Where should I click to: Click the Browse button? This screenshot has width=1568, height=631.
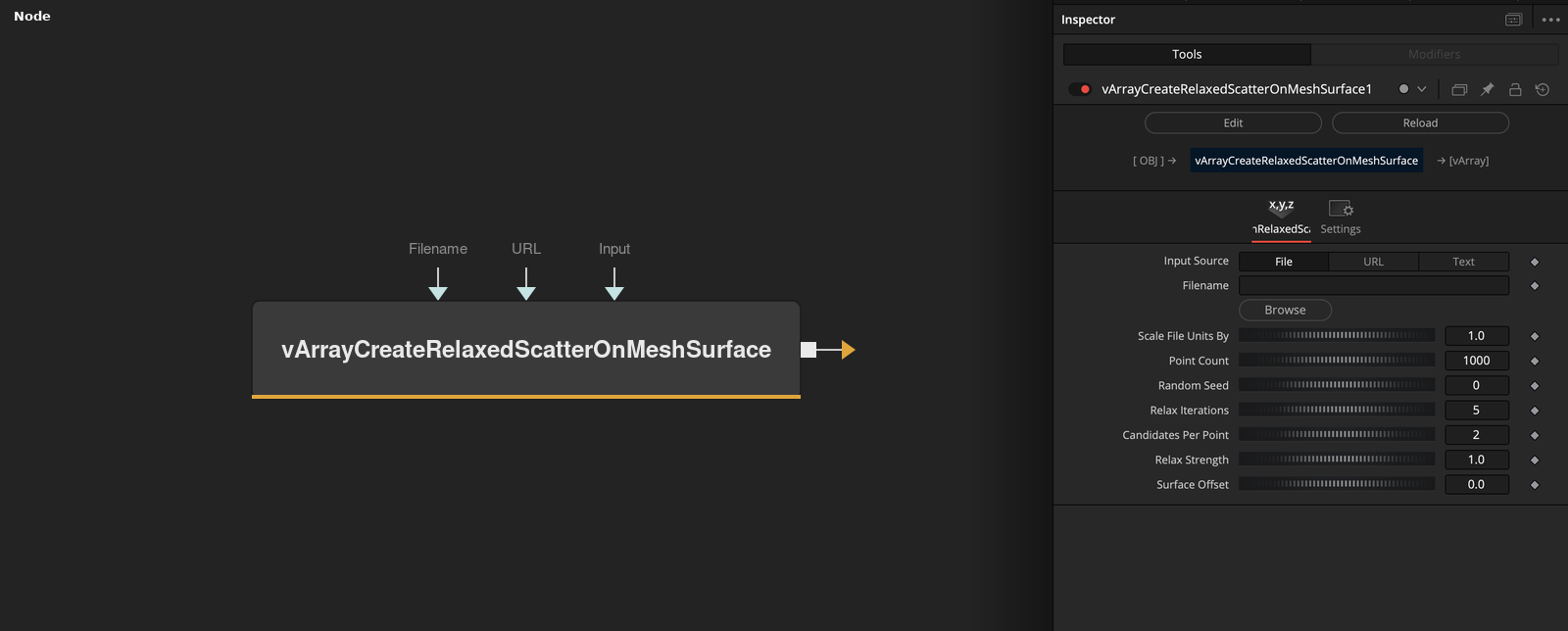pyautogui.click(x=1285, y=310)
